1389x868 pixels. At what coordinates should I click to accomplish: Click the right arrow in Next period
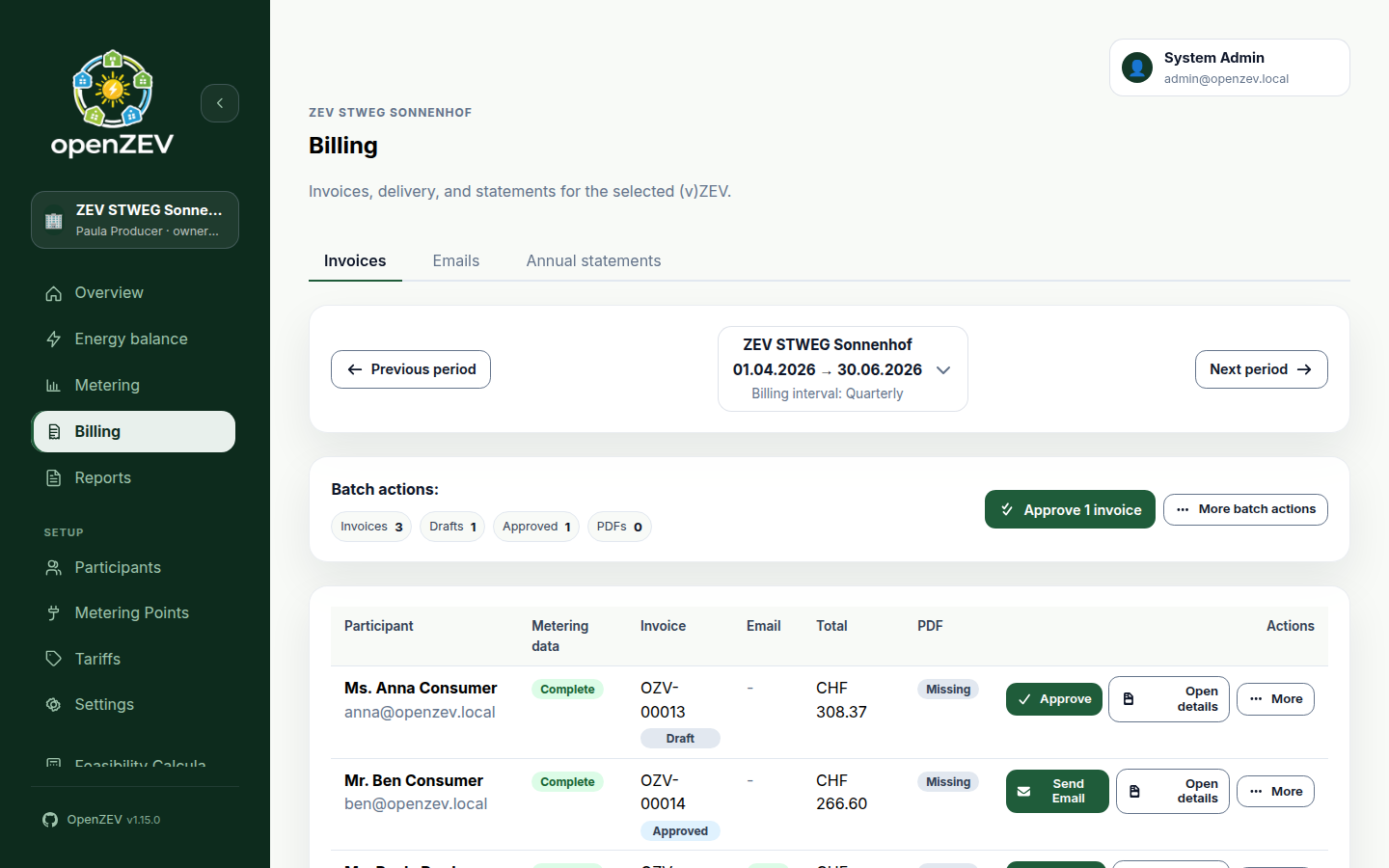[x=1304, y=369]
